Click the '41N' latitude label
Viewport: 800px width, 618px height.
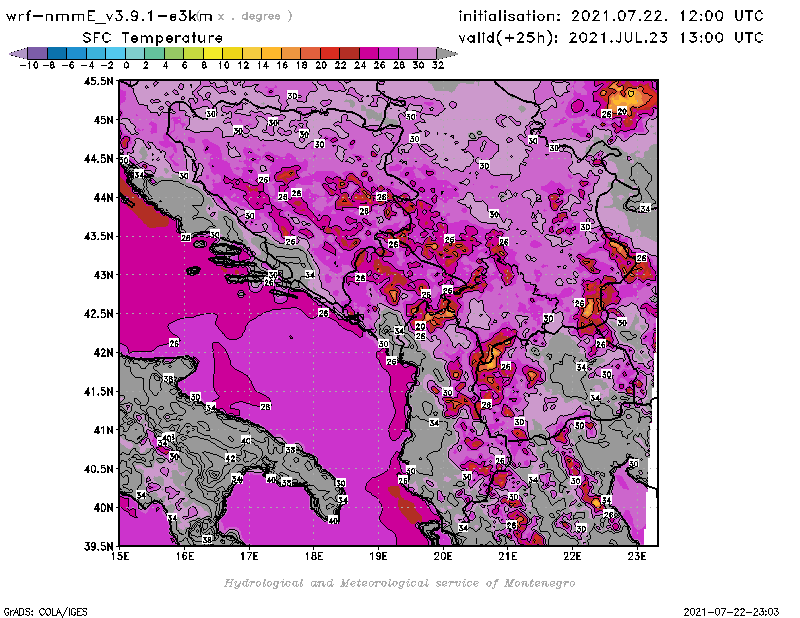[x=103, y=430]
